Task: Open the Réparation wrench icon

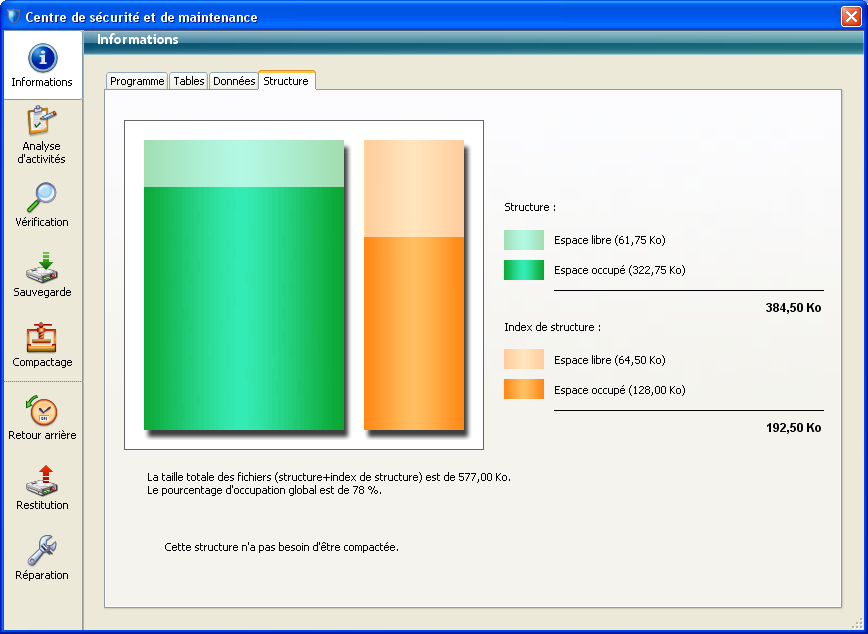Action: coord(42,550)
